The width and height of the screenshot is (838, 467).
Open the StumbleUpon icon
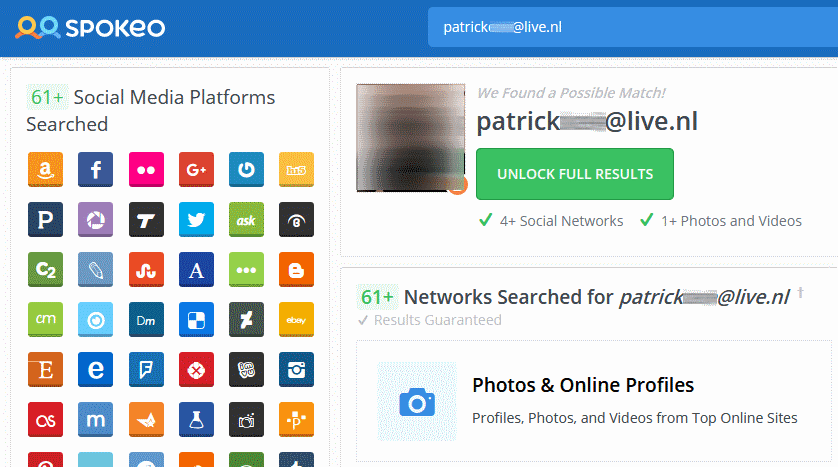146,269
